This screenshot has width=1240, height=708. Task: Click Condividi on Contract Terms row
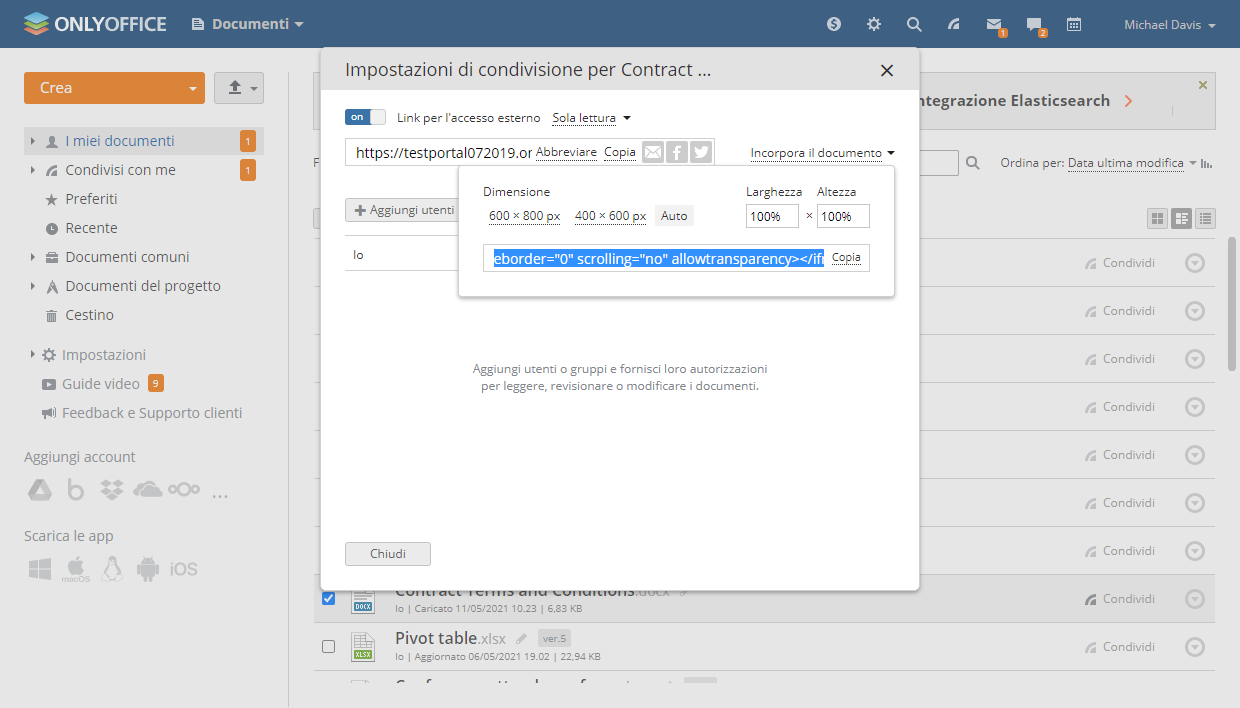coord(1120,599)
